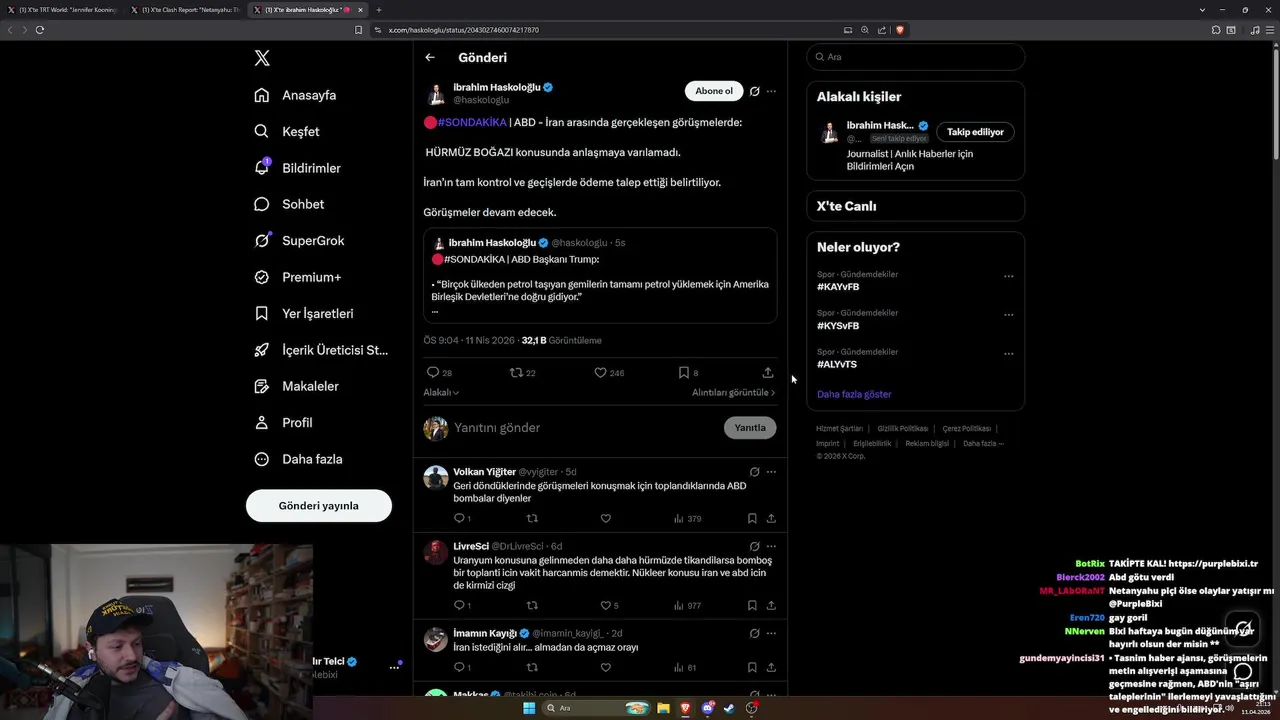
Task: Open Makaleler from the sidebar
Action: 297,386
